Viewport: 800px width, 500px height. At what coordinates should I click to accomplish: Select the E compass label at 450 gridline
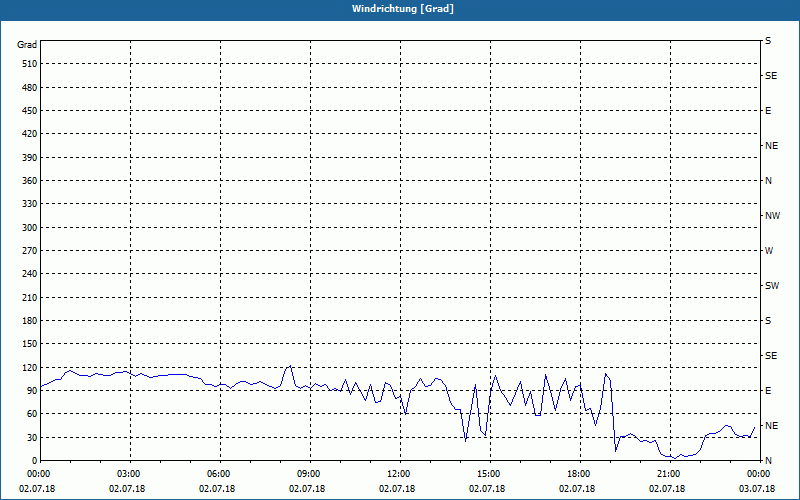(x=768, y=111)
